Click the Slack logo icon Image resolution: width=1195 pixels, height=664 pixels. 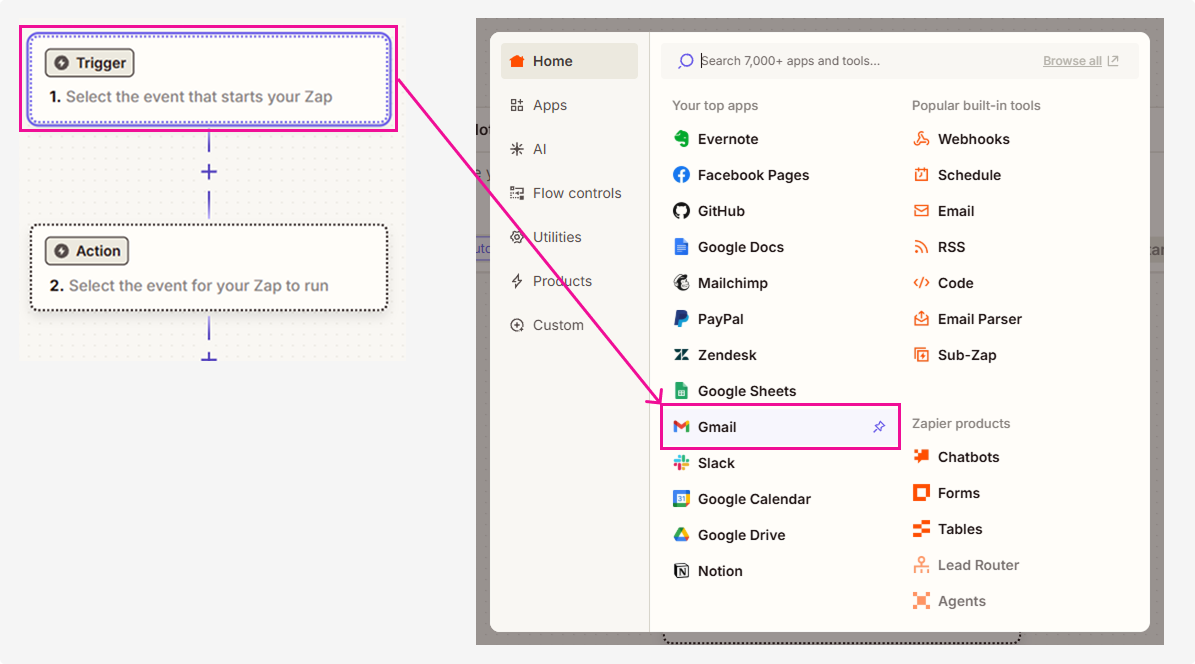point(681,463)
